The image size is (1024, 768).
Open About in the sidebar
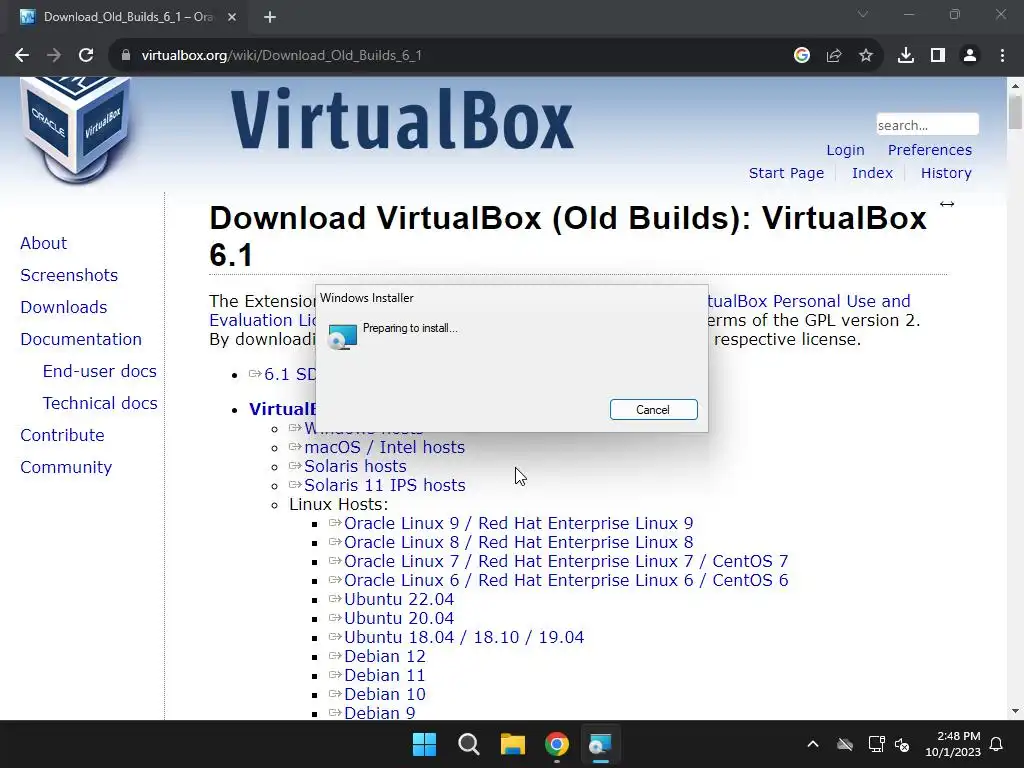pyautogui.click(x=43, y=243)
